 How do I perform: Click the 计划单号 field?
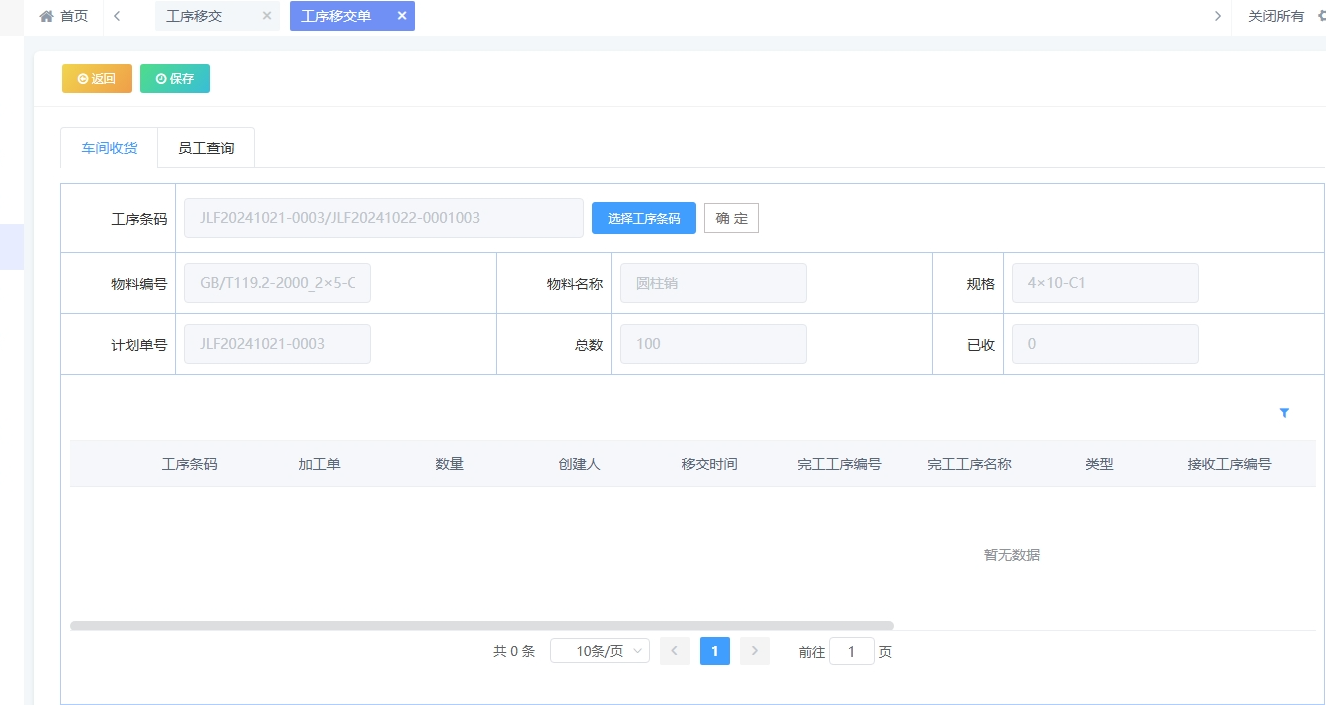click(x=277, y=344)
